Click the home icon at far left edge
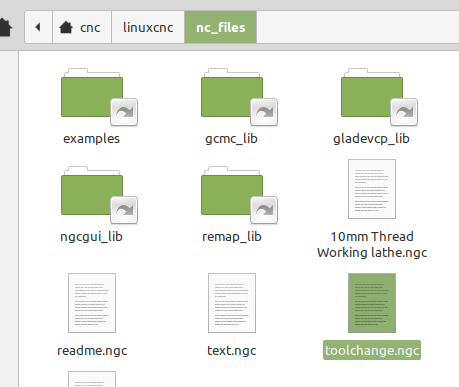Image resolution: width=459 pixels, height=387 pixels. [5, 27]
